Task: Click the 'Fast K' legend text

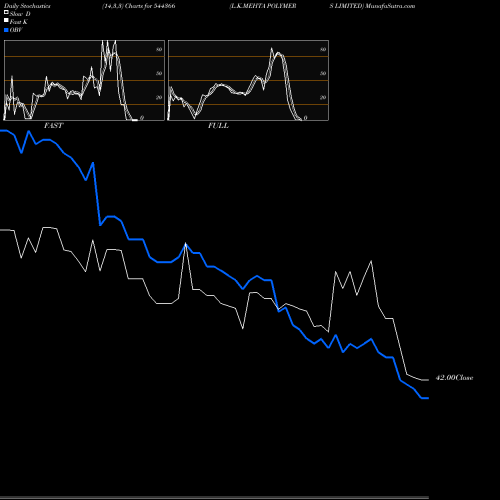Action: point(19,22)
